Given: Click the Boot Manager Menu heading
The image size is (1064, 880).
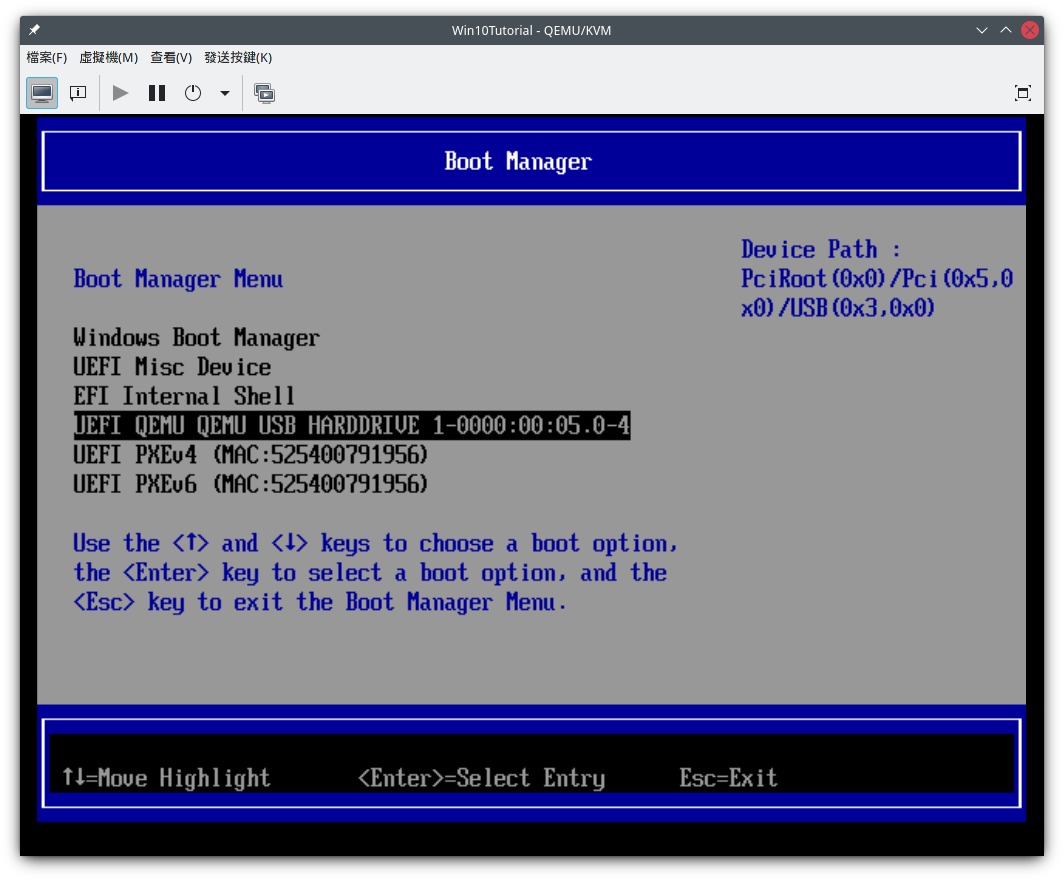Looking at the screenshot, I should pyautogui.click(x=178, y=279).
